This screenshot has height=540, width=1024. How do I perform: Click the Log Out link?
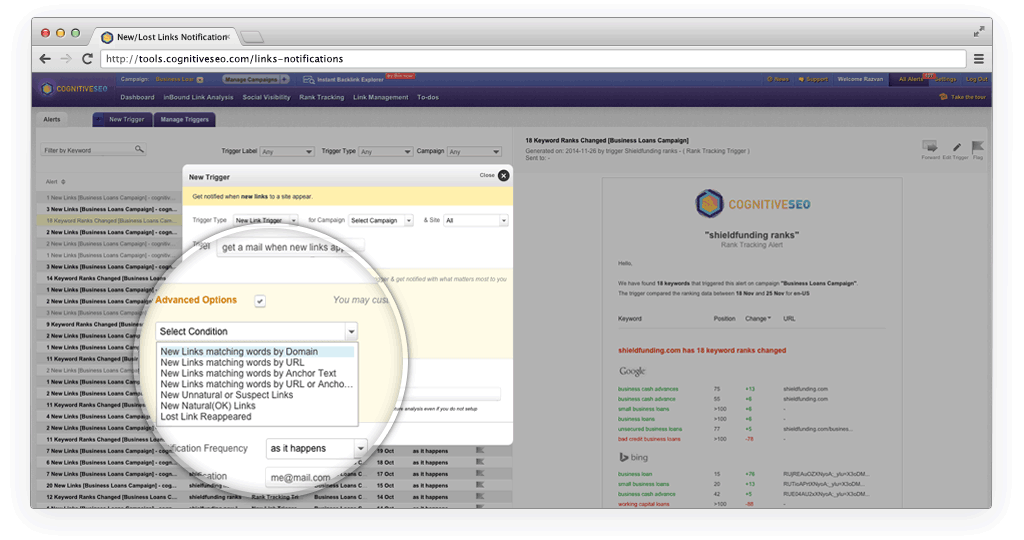(976, 79)
